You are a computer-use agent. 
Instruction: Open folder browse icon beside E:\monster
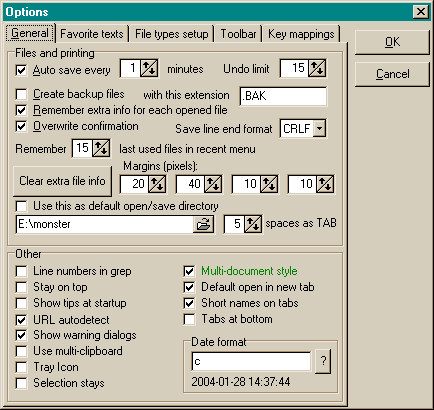(203, 224)
